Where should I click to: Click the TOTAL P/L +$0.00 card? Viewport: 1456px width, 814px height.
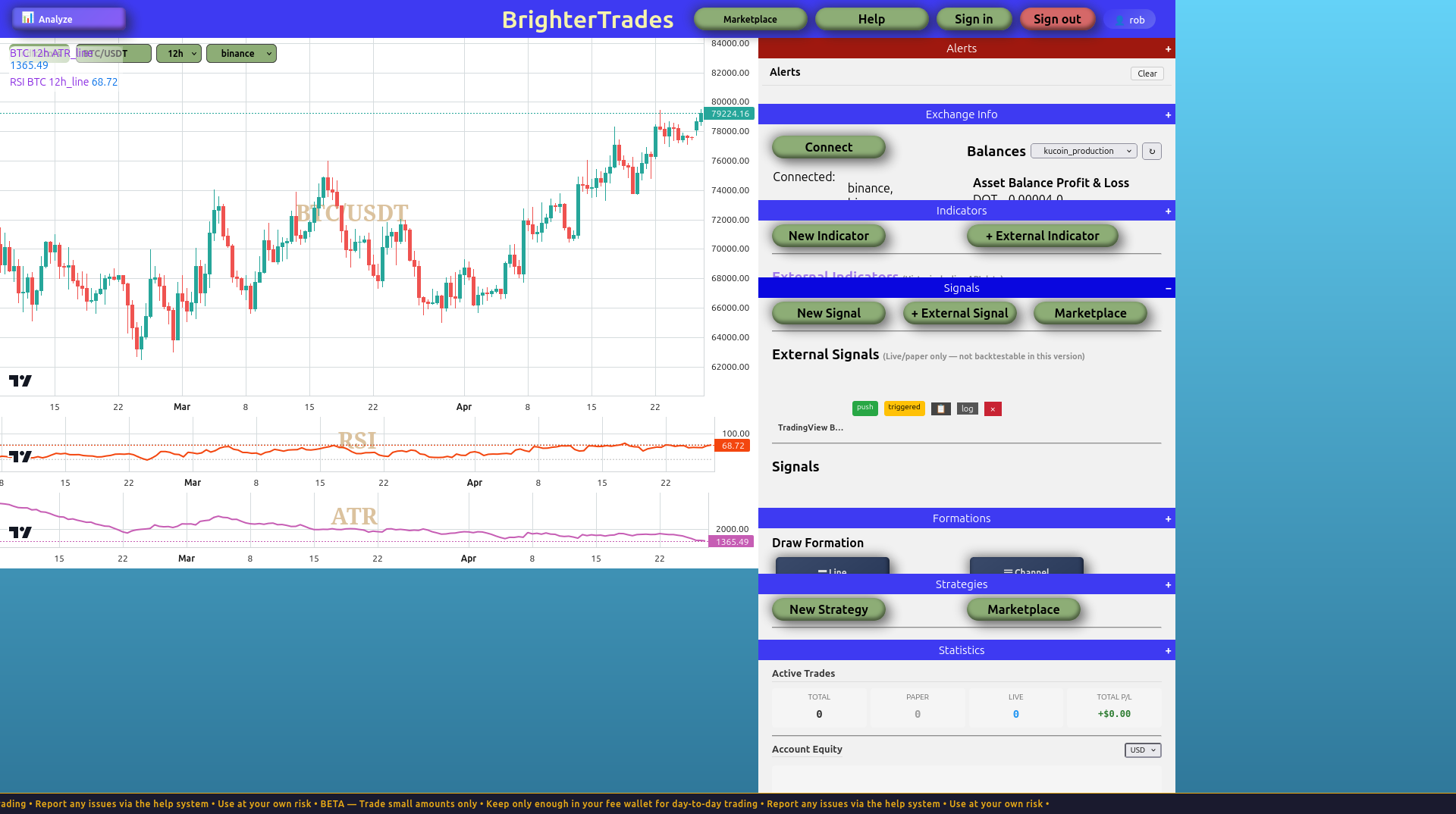pyautogui.click(x=1114, y=706)
